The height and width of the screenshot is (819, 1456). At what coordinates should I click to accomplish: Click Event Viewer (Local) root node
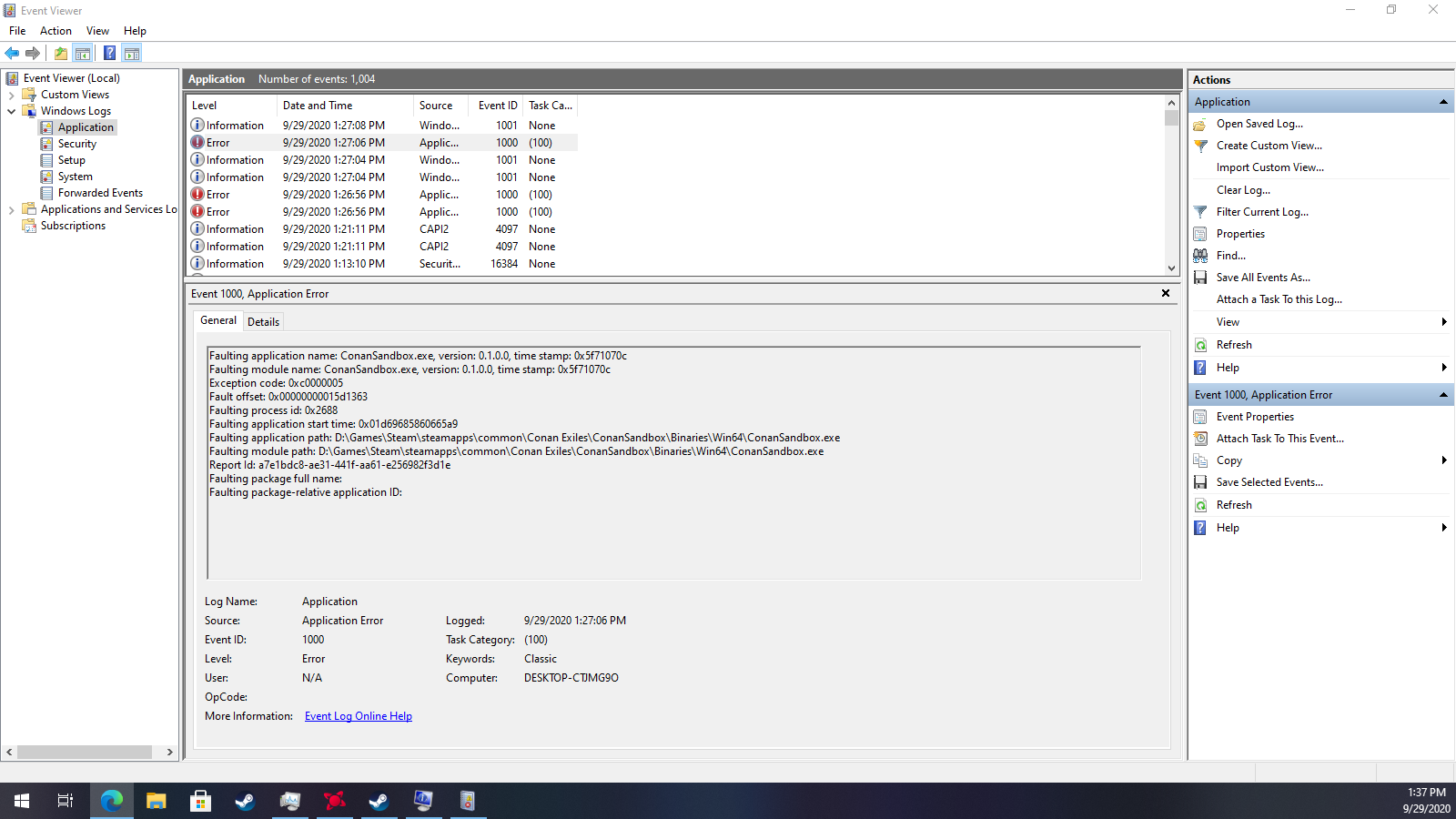(x=71, y=78)
